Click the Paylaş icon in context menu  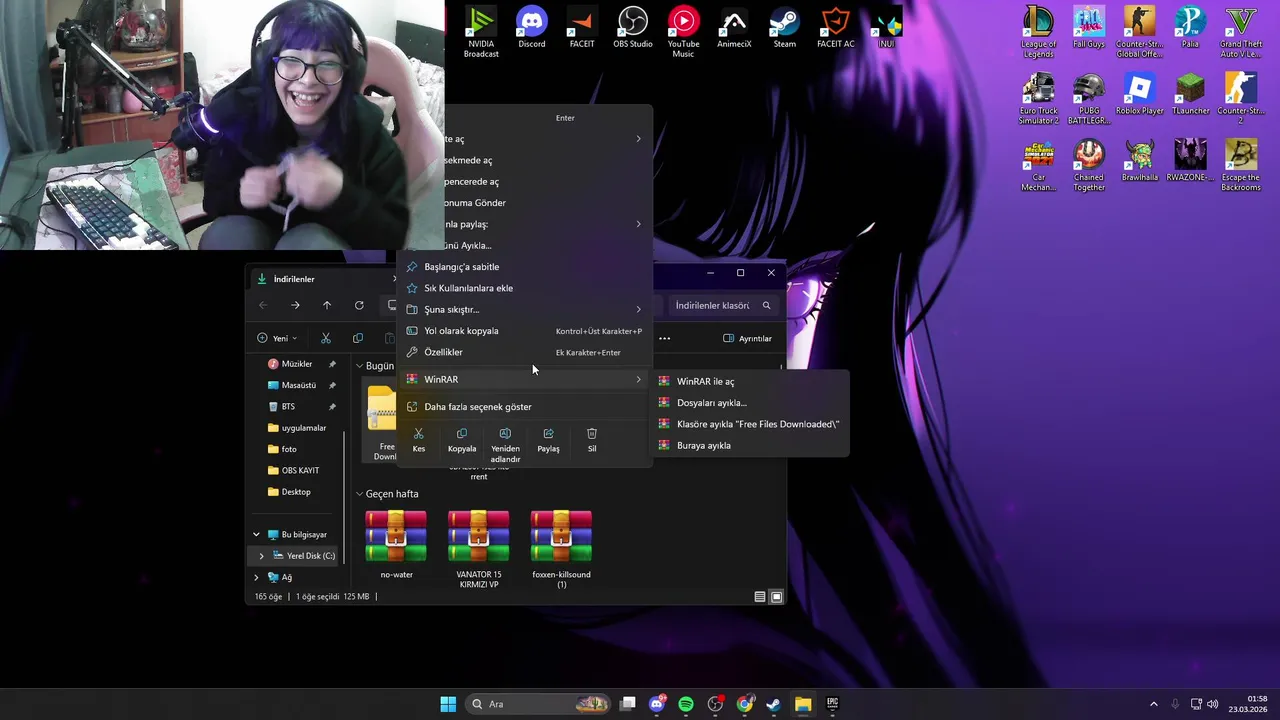[548, 440]
